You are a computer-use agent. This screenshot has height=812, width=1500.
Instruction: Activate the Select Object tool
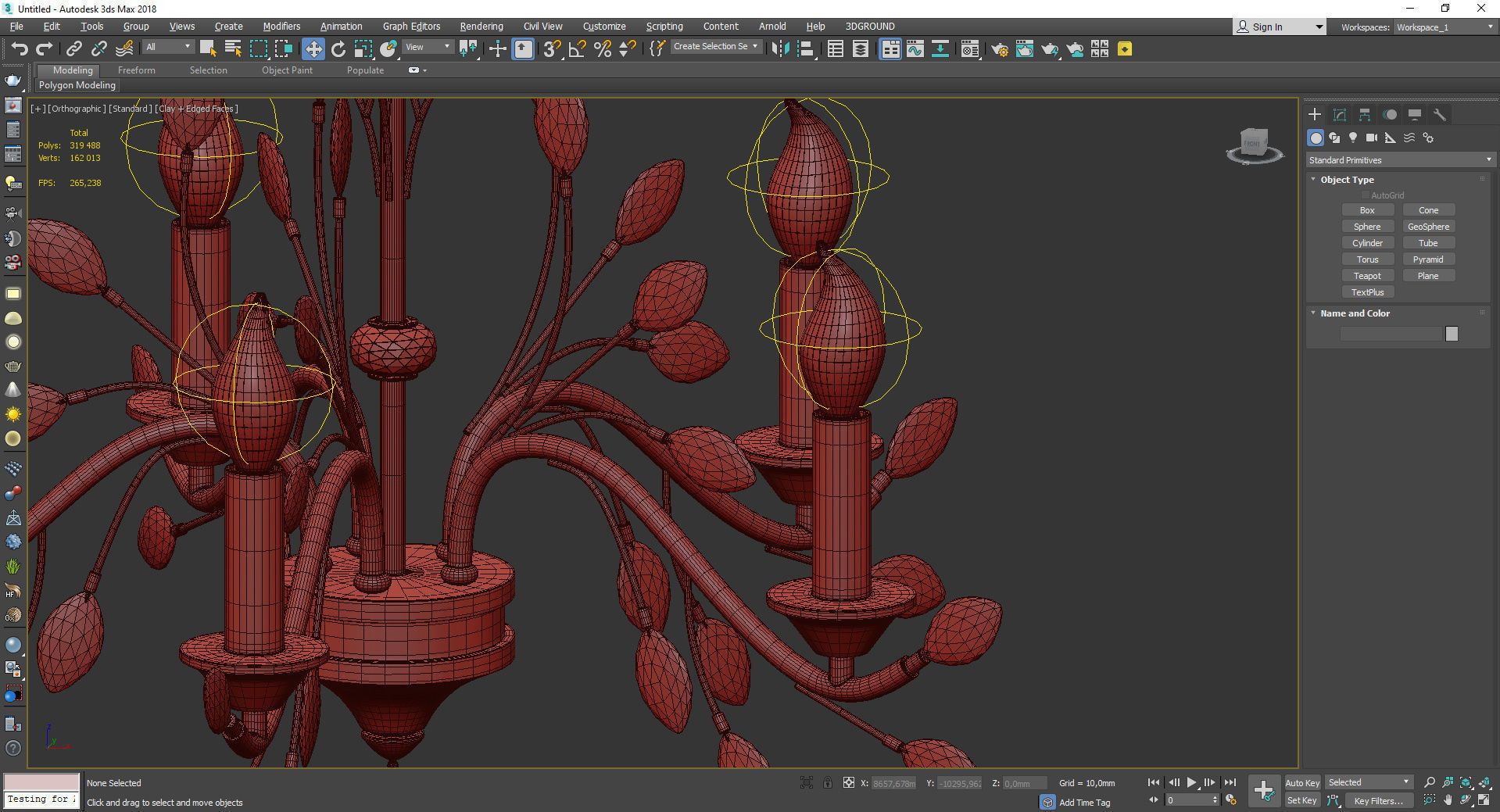point(208,48)
